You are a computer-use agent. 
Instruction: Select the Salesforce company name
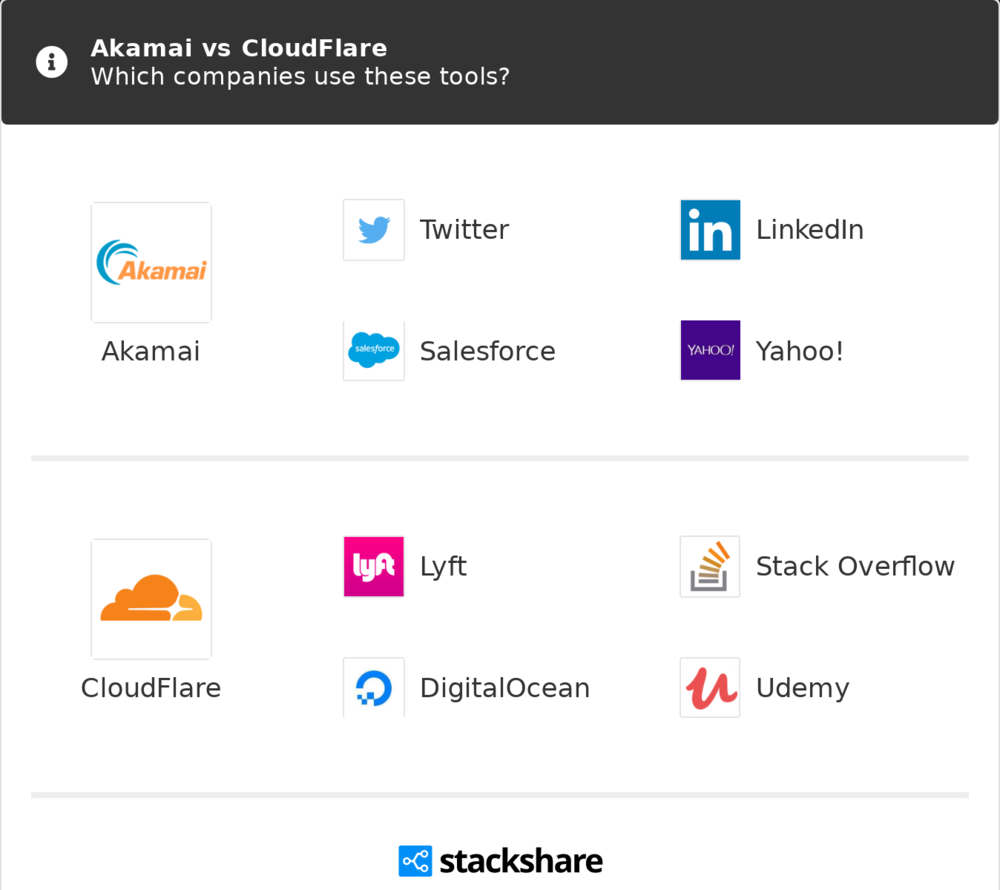(487, 351)
